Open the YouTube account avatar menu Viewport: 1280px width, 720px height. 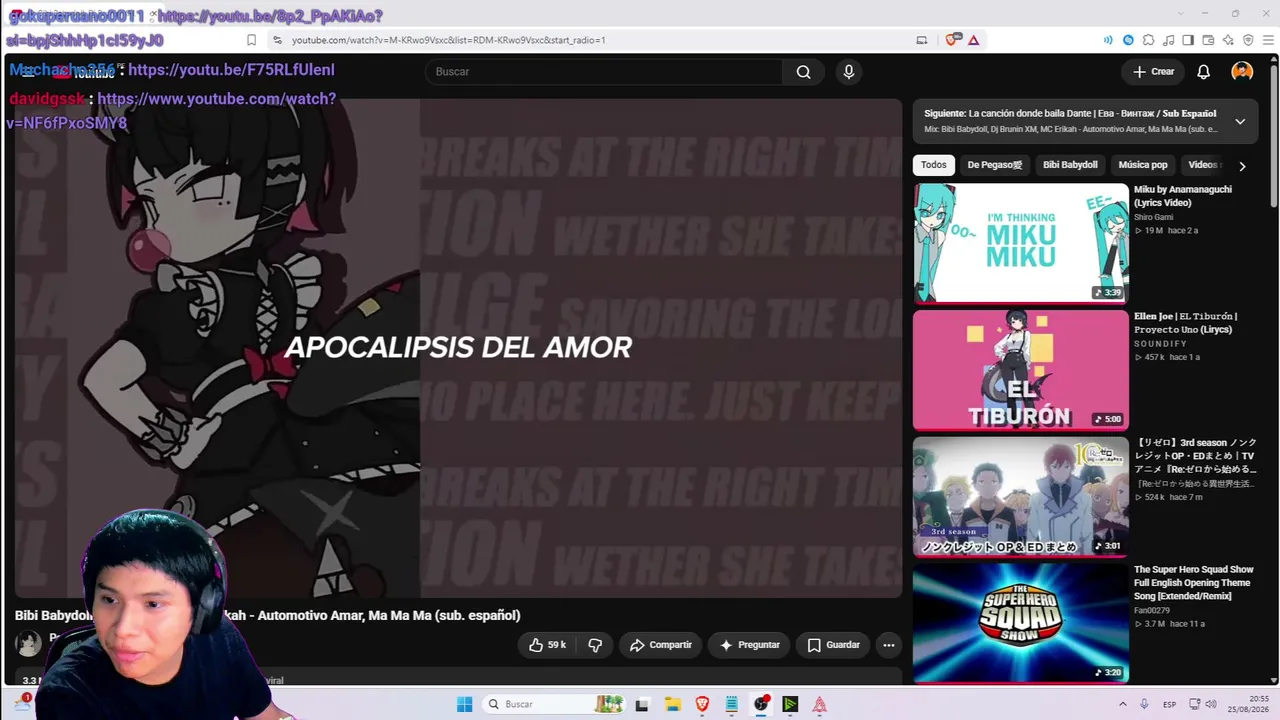point(1242,72)
